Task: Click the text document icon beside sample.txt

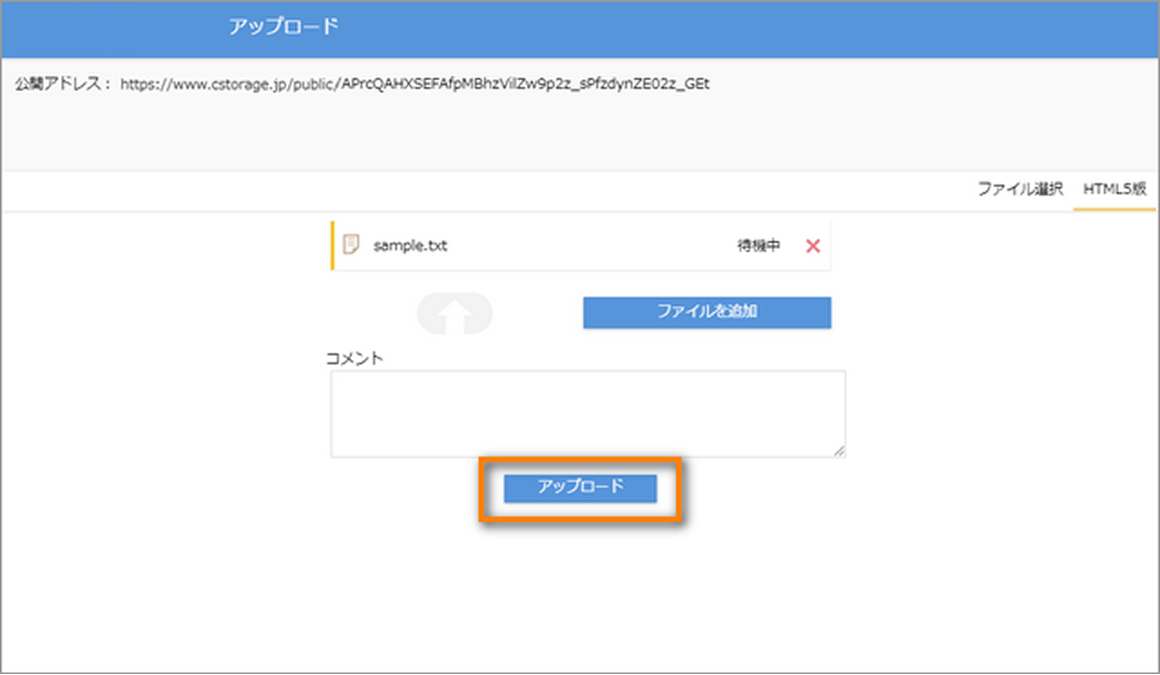Action: (351, 245)
